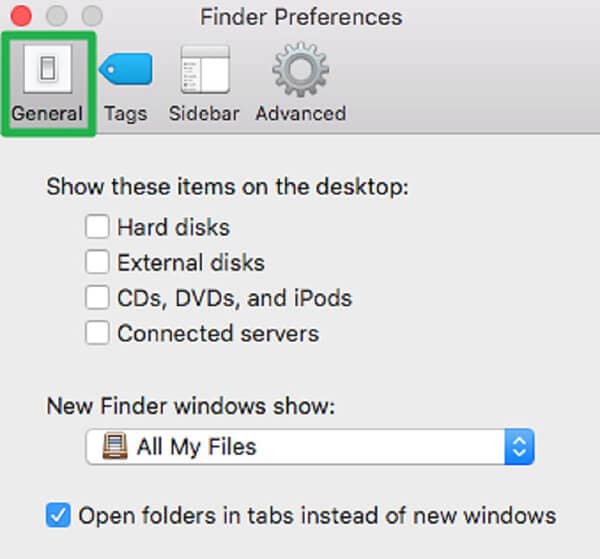This screenshot has height=559, width=600.
Task: Open the Tags preferences icon
Action: [x=126, y=68]
